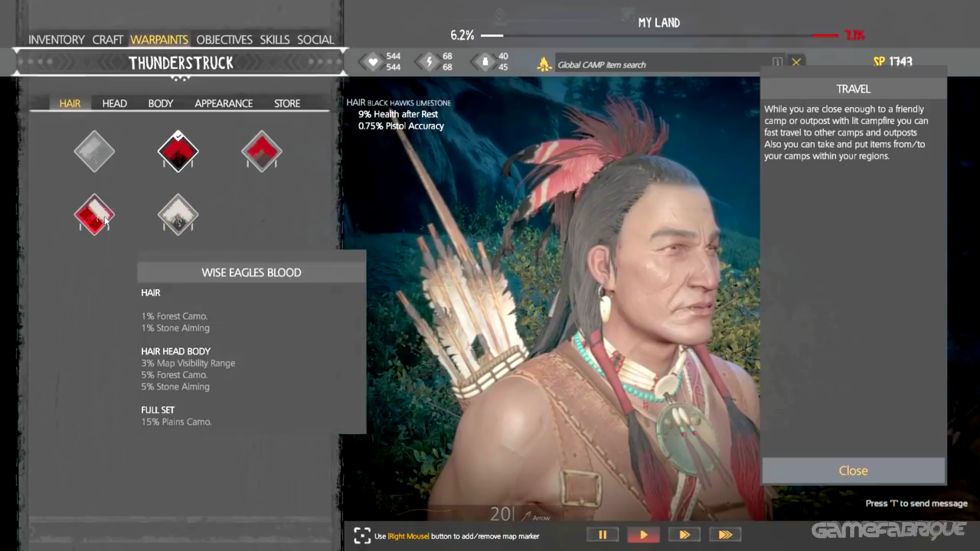Select the Head warpaint sub-tab

tap(114, 103)
